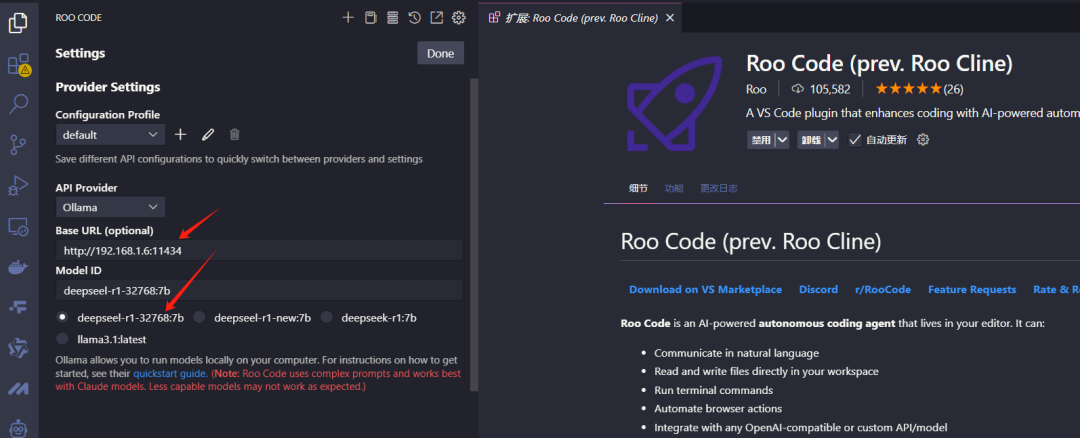
Task: Click the Base URL input field
Action: tap(259, 250)
